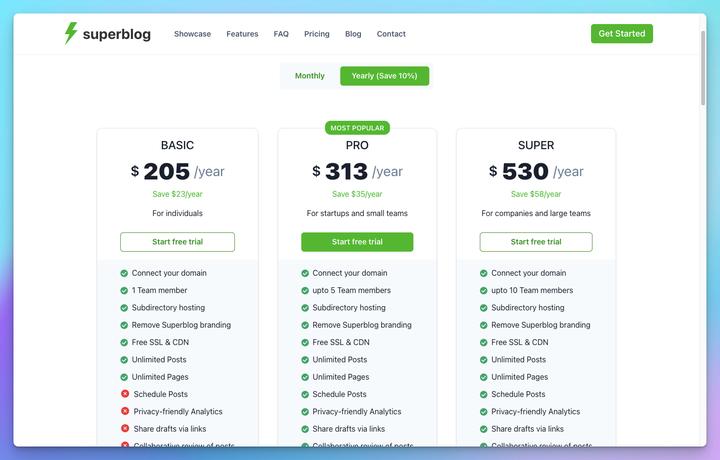Viewport: 720px width, 460px height.
Task: Open the Blog navigation link
Action: click(x=353, y=34)
